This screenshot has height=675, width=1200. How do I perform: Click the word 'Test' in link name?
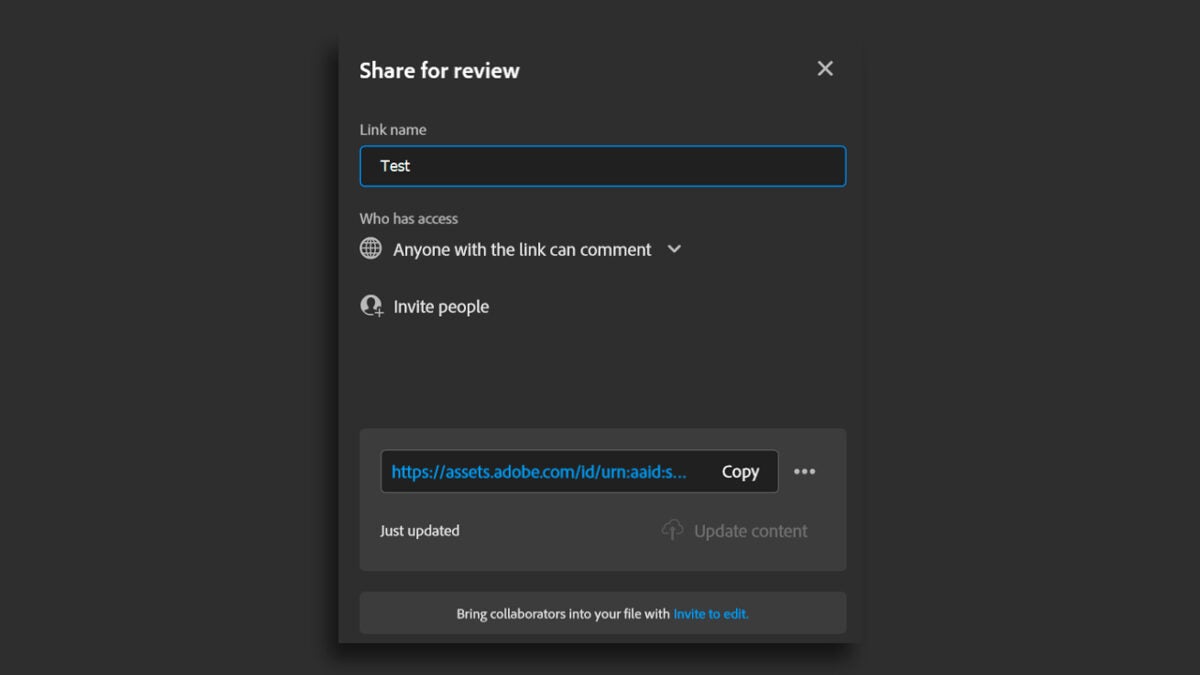395,166
